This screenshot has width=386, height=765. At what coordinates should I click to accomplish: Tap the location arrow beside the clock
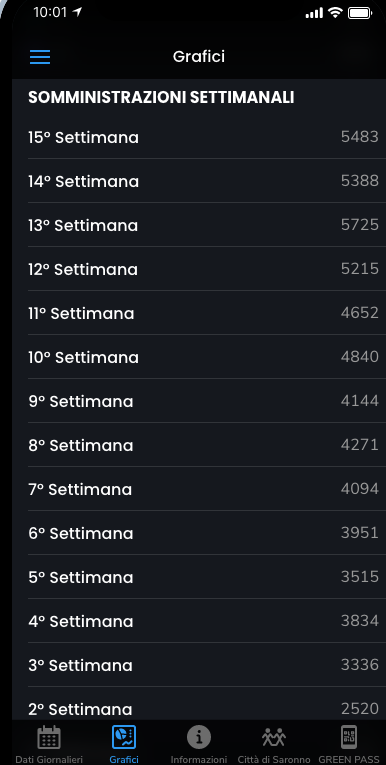pyautogui.click(x=77, y=13)
